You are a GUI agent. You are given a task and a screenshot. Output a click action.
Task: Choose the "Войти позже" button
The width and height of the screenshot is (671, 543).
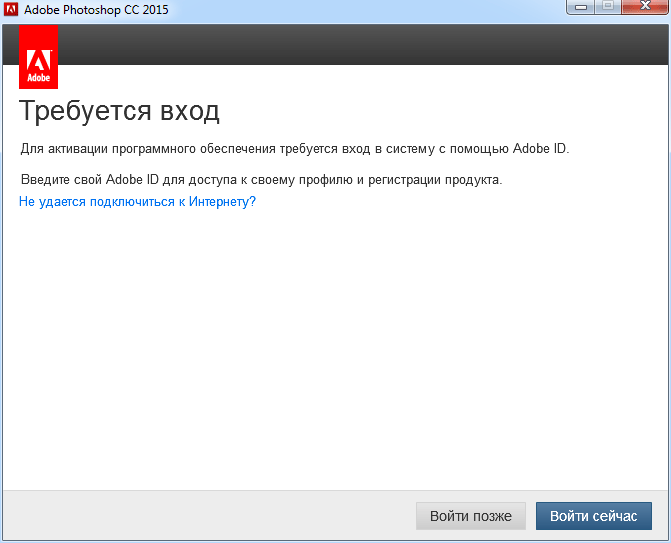pyautogui.click(x=471, y=516)
